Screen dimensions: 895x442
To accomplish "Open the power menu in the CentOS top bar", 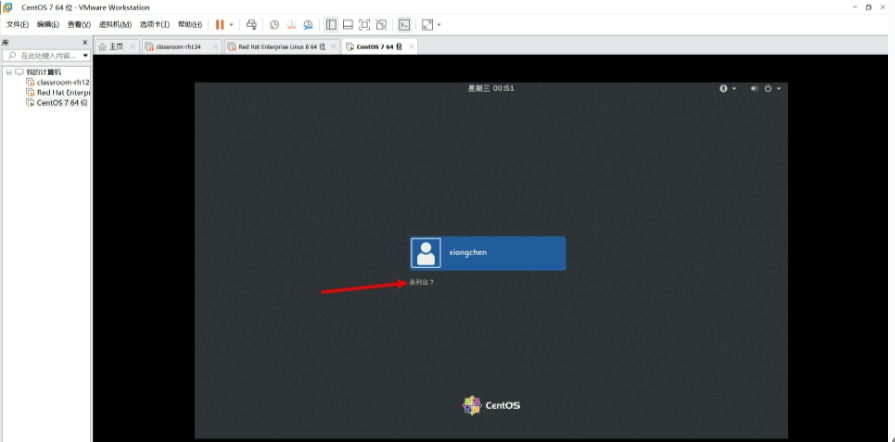I will [772, 89].
